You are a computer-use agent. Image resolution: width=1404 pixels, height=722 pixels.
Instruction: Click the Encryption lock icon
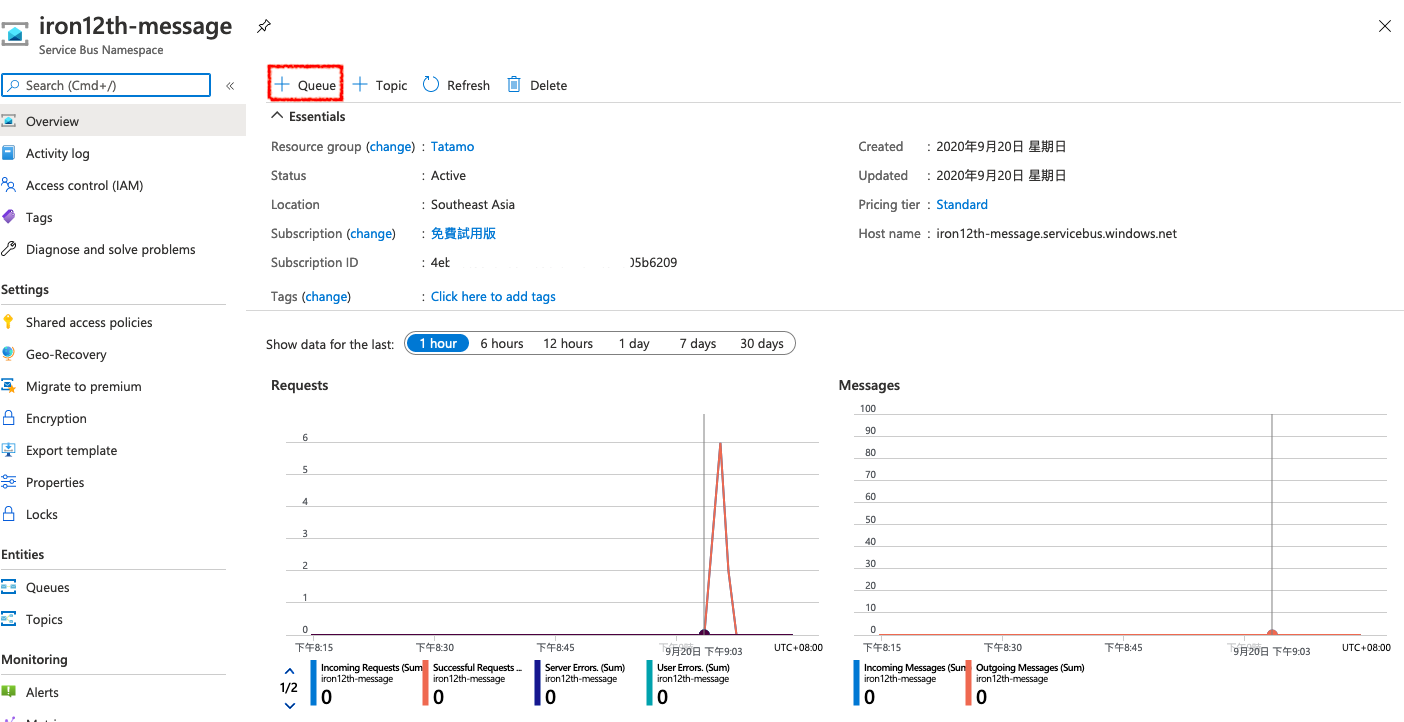coord(9,418)
